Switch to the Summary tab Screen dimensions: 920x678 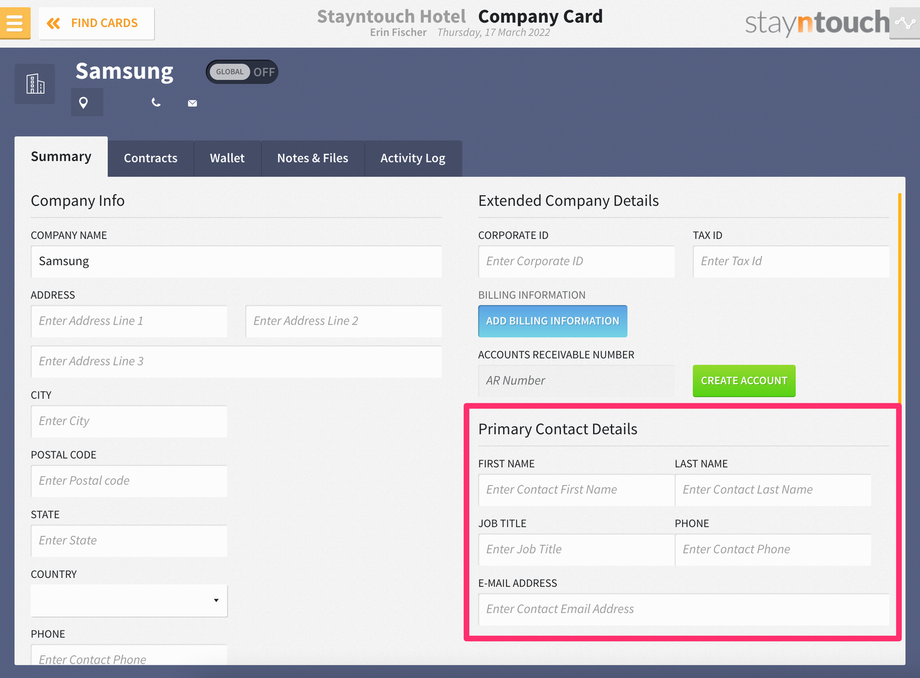61,157
